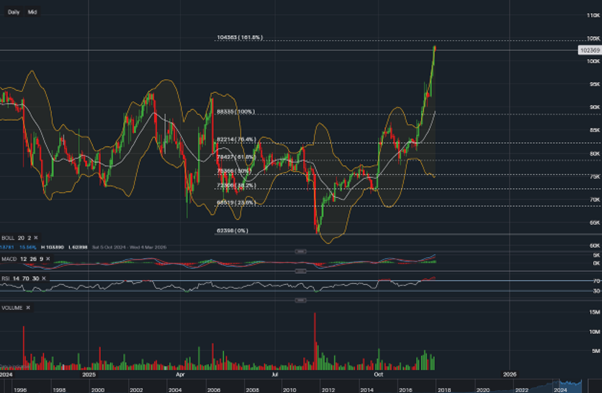Click the Apr date axis label
The height and width of the screenshot is (393, 602).
(180, 374)
